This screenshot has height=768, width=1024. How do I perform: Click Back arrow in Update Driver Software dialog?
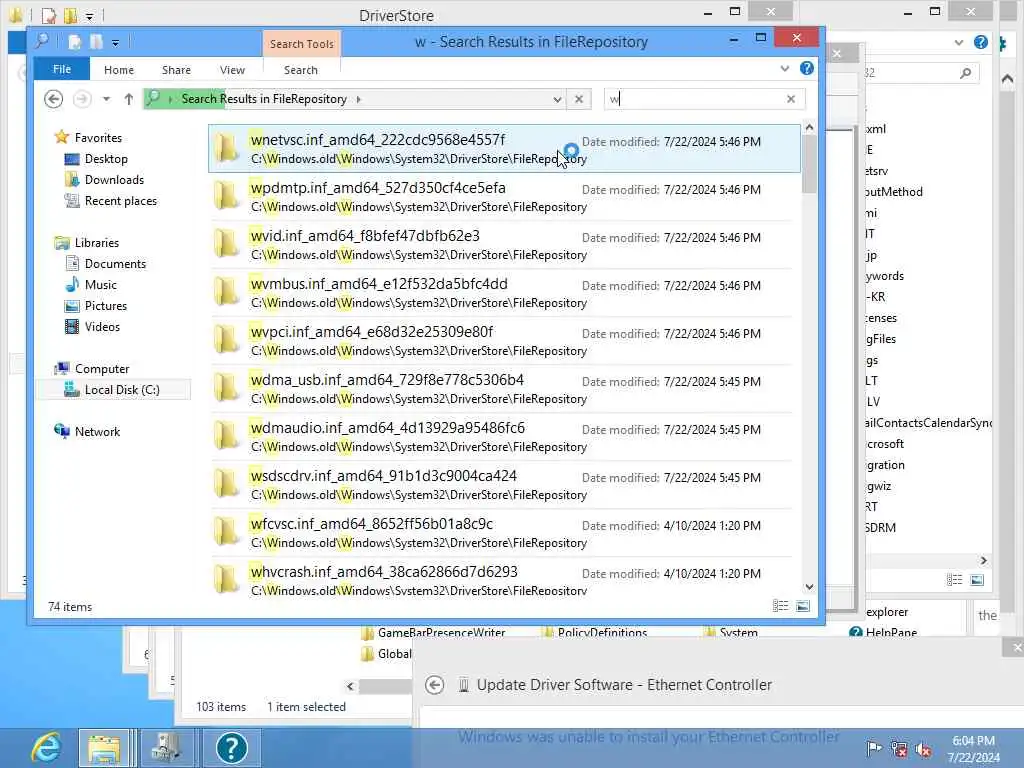point(434,685)
